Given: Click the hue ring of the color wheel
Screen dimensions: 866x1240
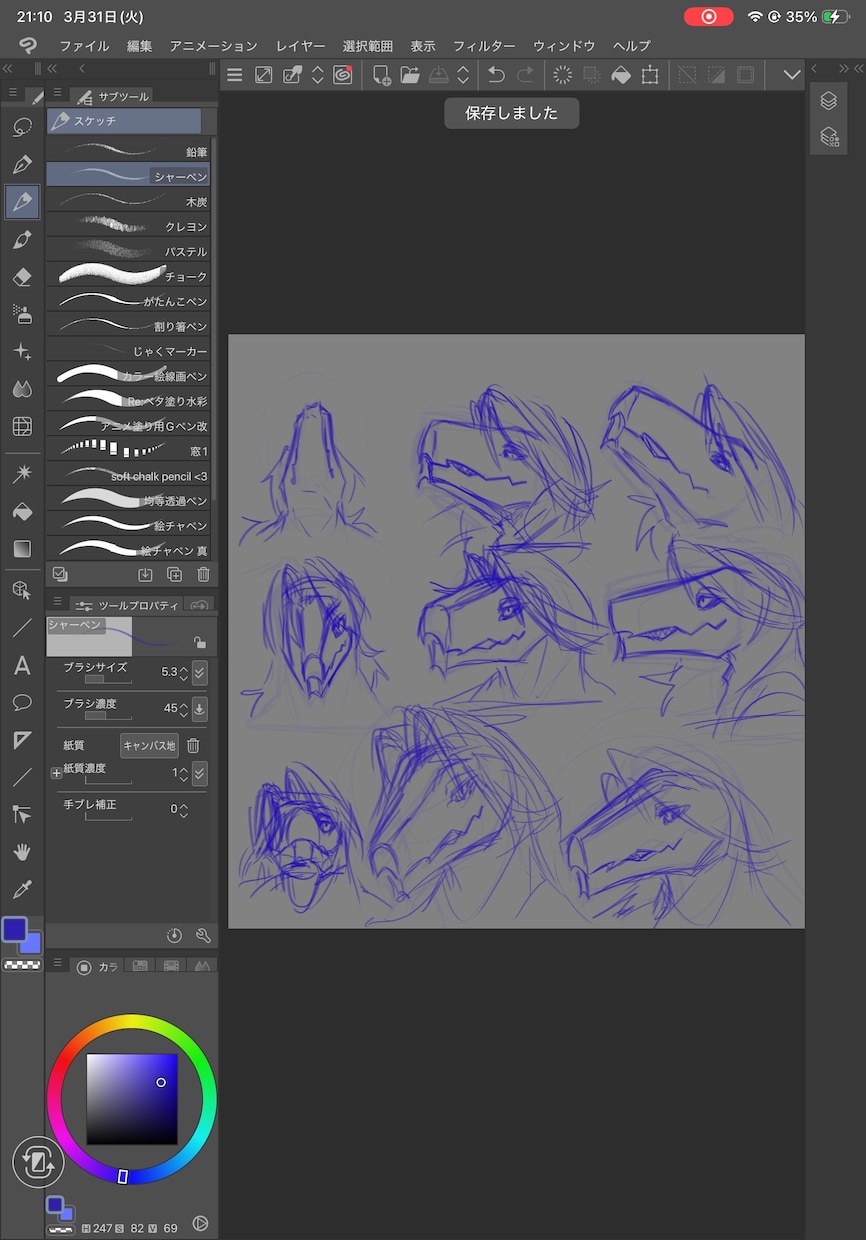Looking at the screenshot, I should tap(131, 1023).
